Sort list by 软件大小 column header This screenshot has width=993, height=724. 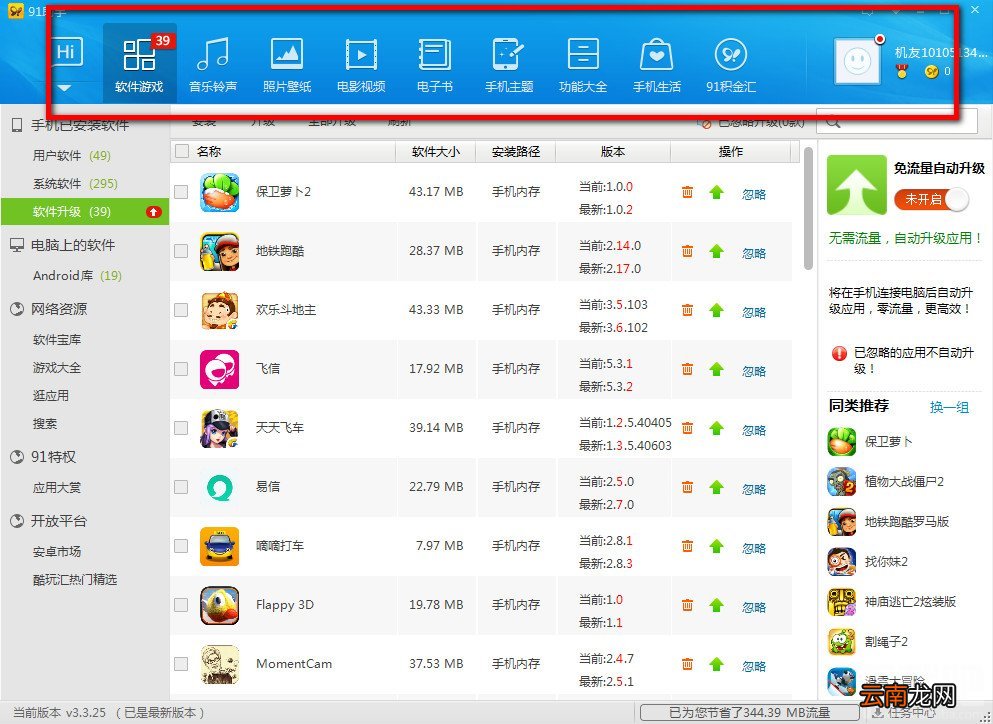(x=436, y=151)
